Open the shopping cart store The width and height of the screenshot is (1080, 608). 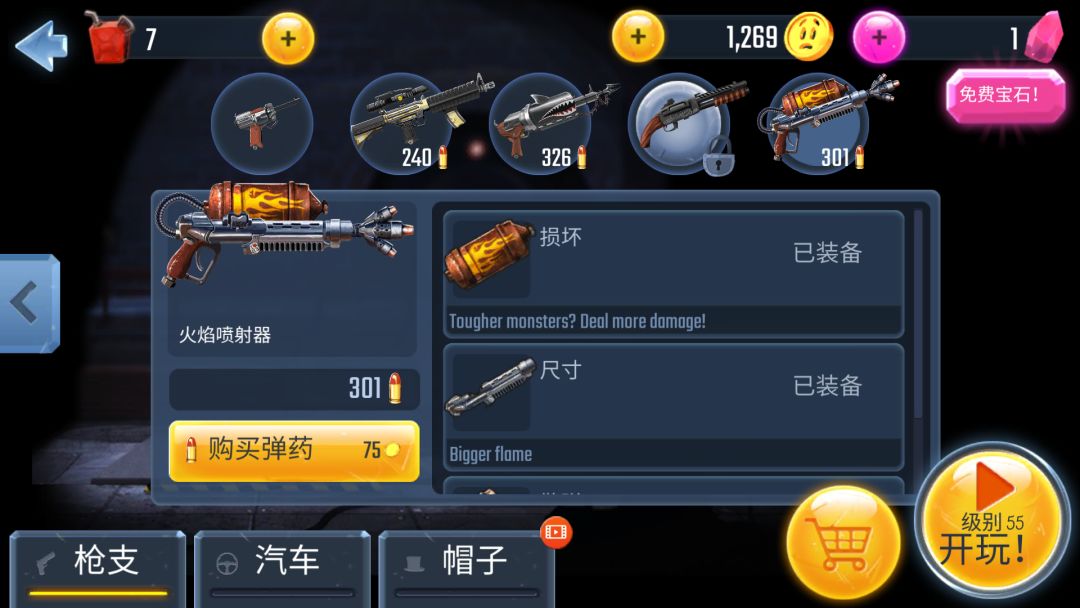point(843,543)
